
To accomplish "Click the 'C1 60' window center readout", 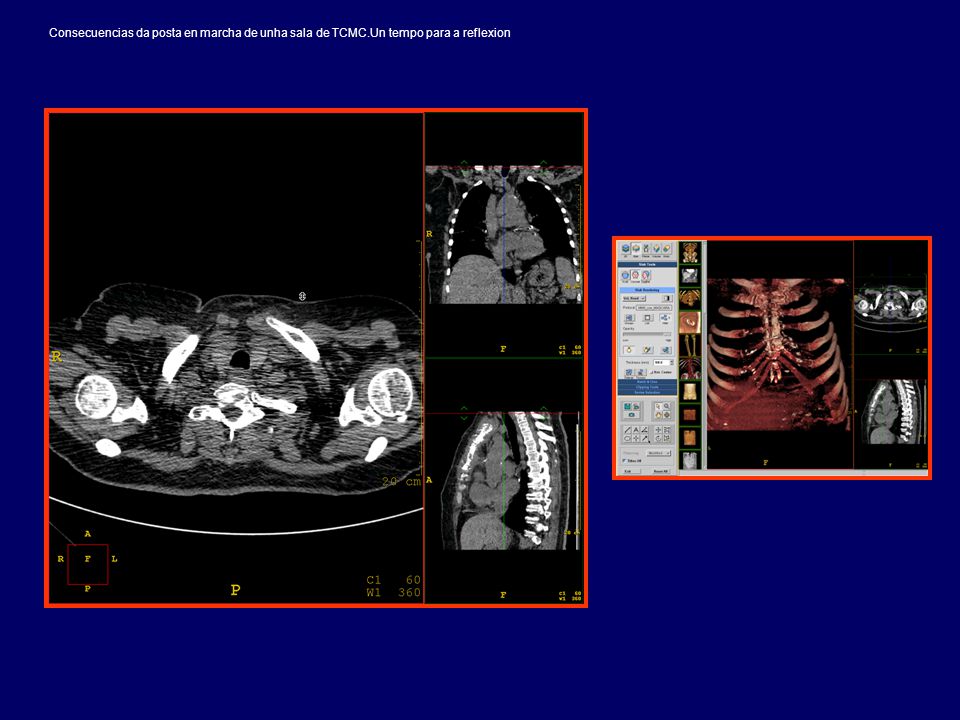I will pos(393,580).
